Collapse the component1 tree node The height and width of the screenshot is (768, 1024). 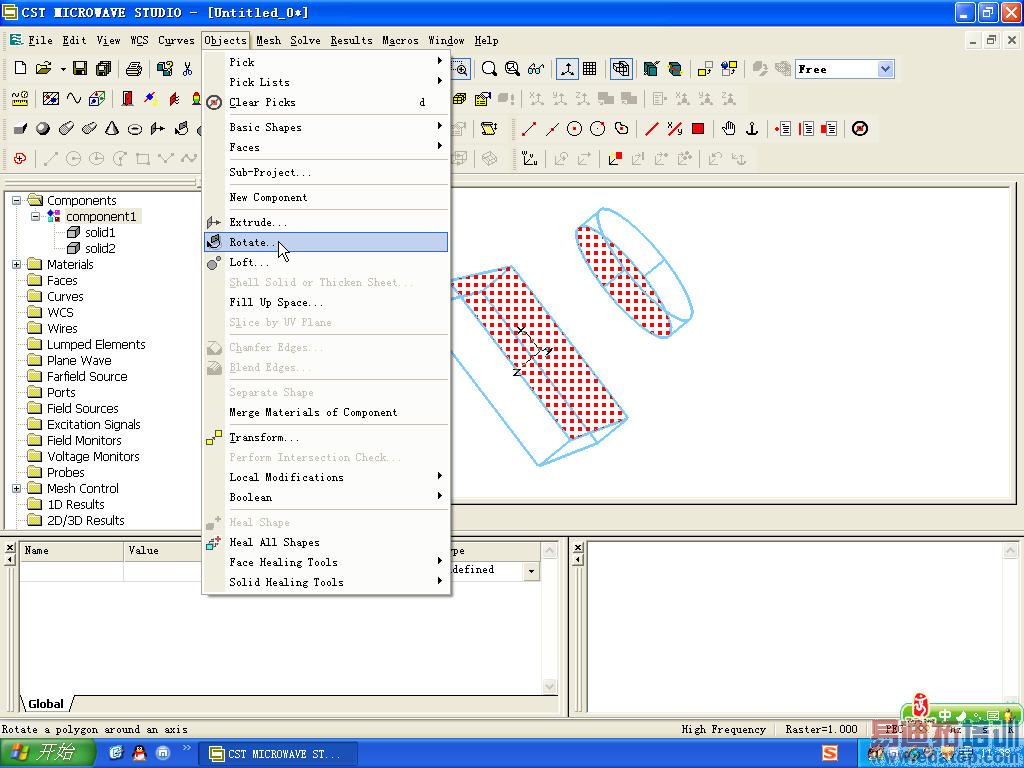[x=36, y=216]
